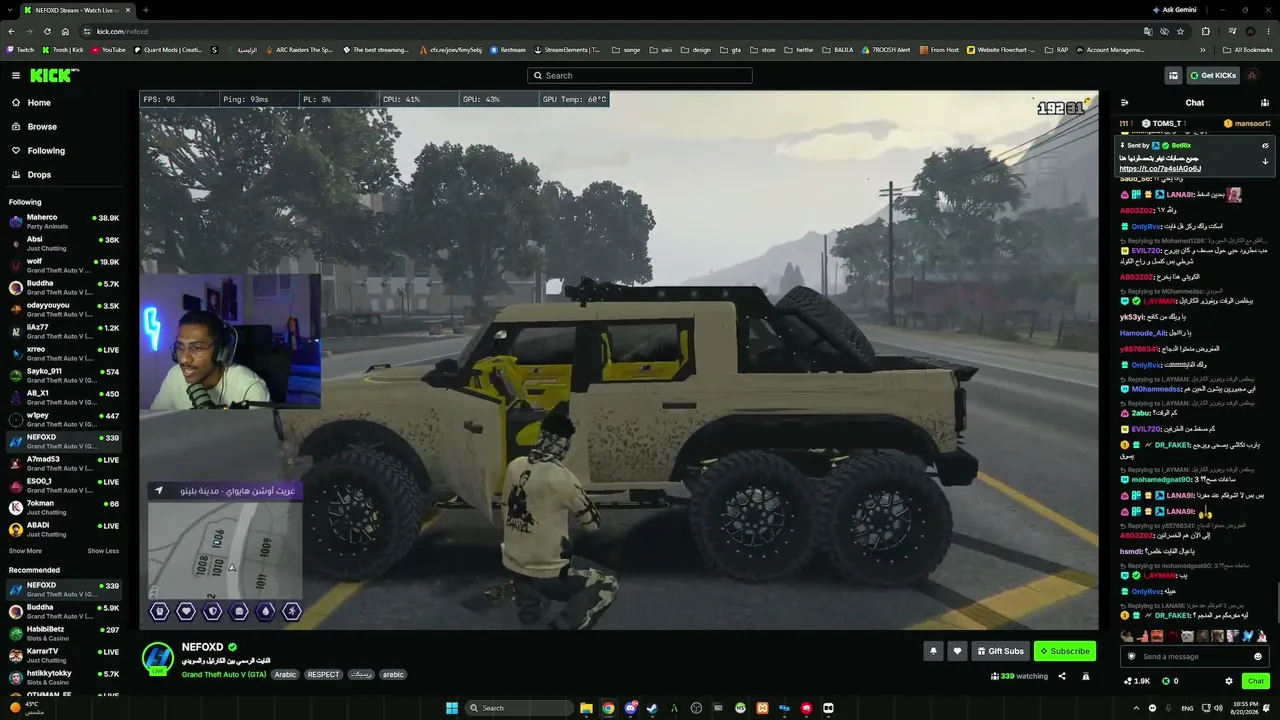This screenshot has height=720, width=1280.
Task: Click Show Less under Following
Action: coord(103,551)
